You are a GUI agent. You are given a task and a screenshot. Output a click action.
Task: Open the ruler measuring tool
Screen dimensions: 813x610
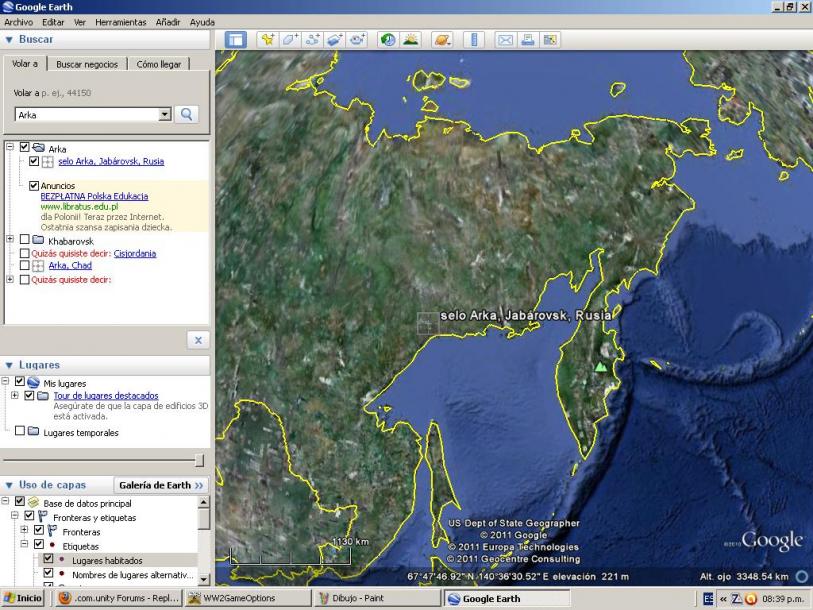tap(473, 40)
